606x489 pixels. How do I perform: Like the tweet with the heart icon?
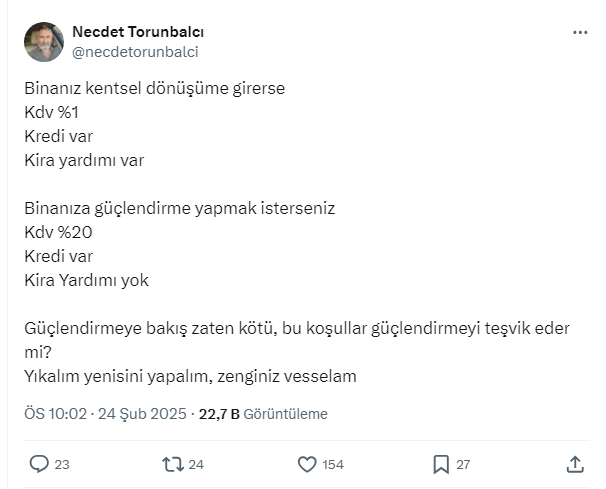308,464
